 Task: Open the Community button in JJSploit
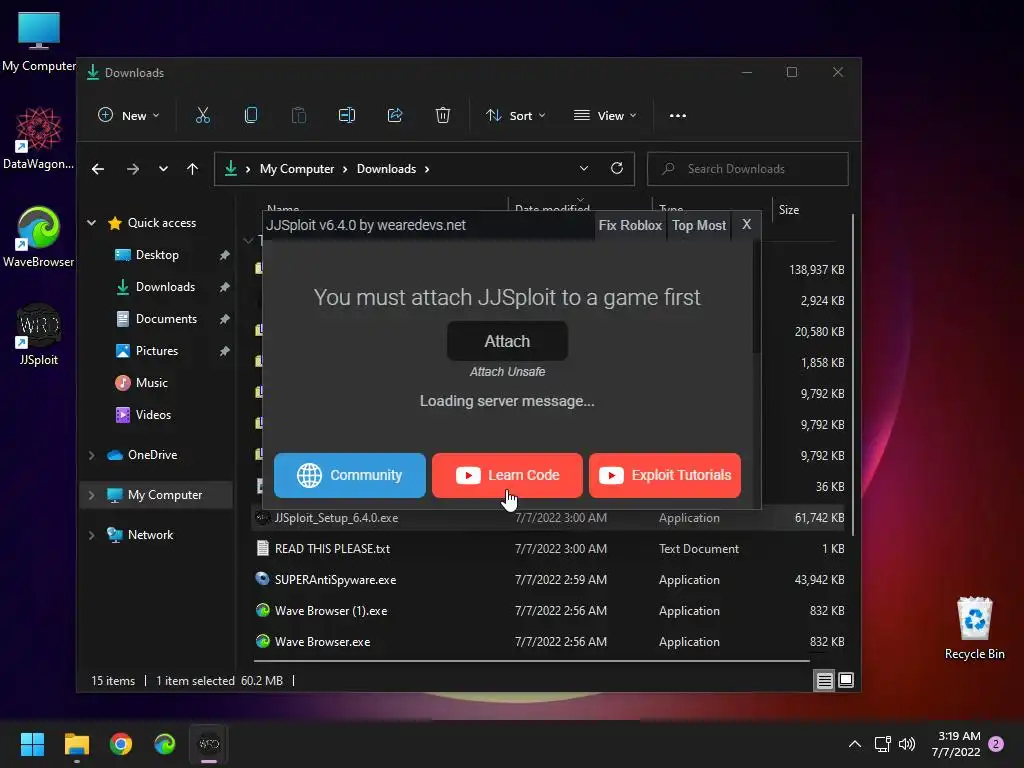pyautogui.click(x=349, y=475)
